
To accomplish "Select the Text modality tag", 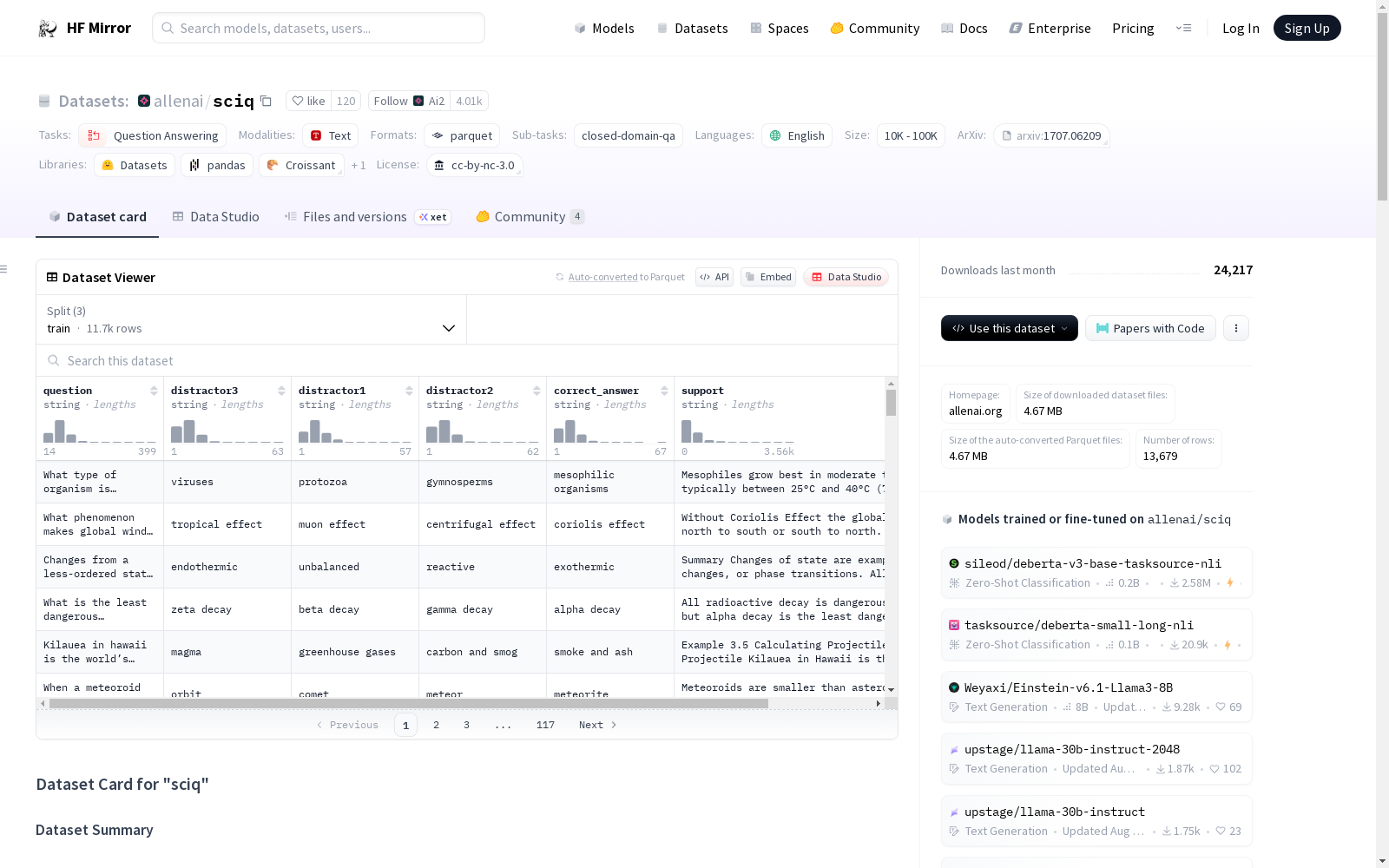I will (x=331, y=135).
